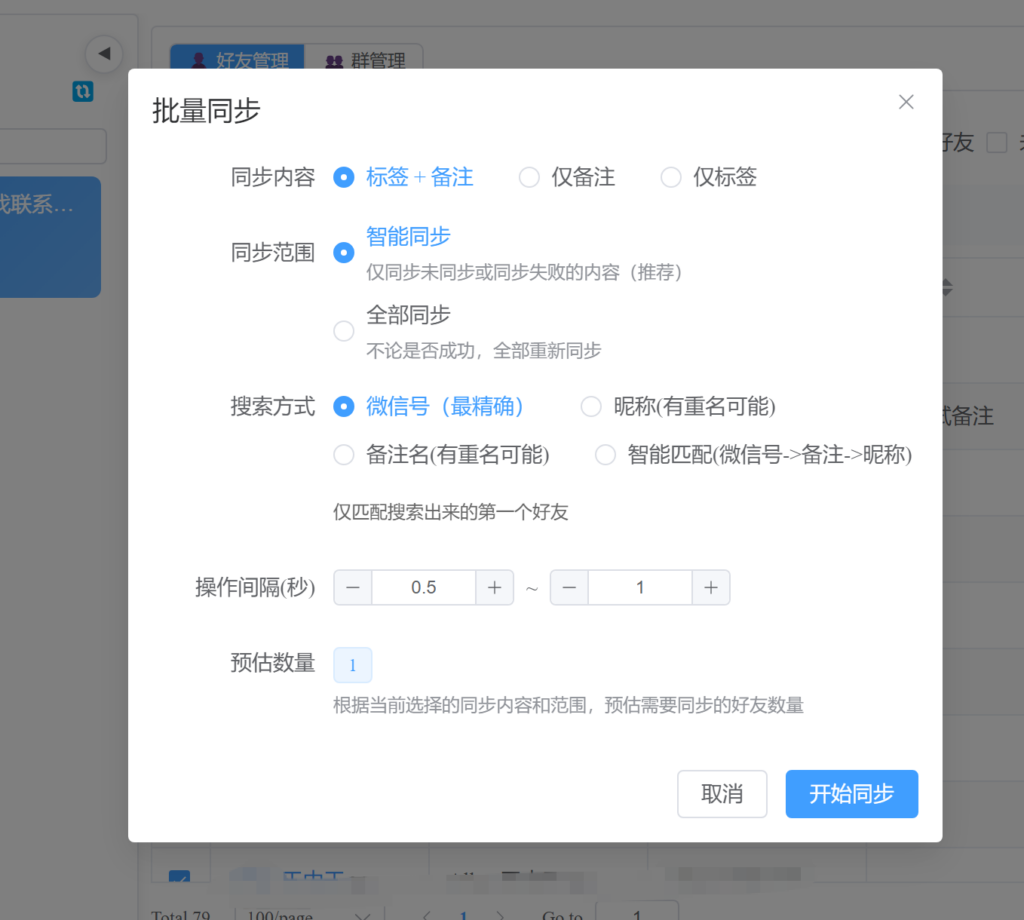Select 昵称(有重名可能) search method
This screenshot has height=920, width=1024.
tap(591, 407)
